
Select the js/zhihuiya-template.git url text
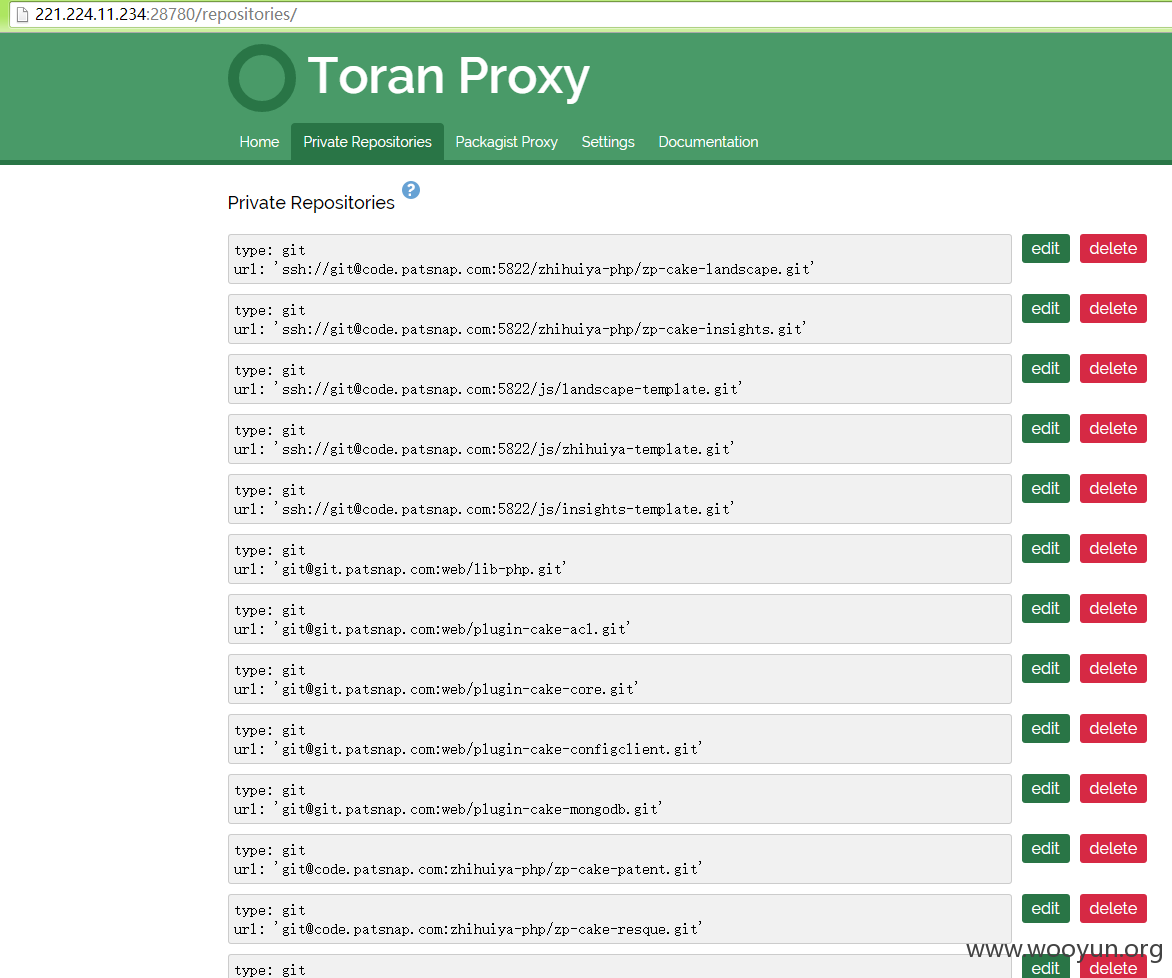[484, 449]
